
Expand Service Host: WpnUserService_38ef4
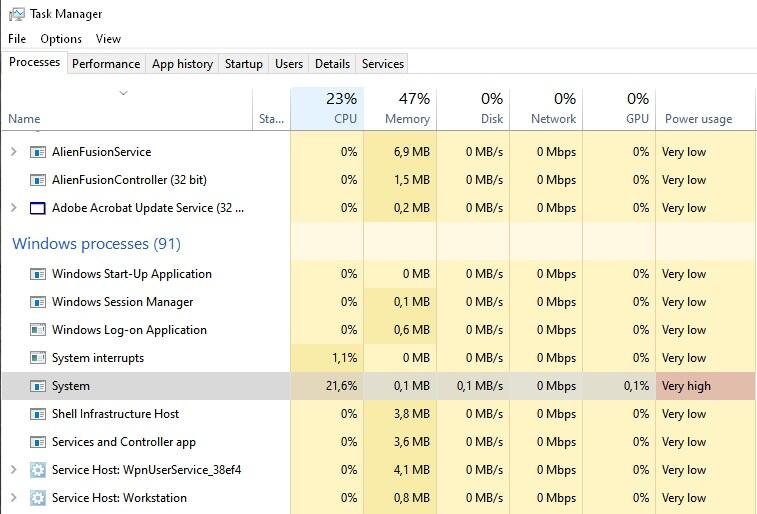(x=13, y=470)
